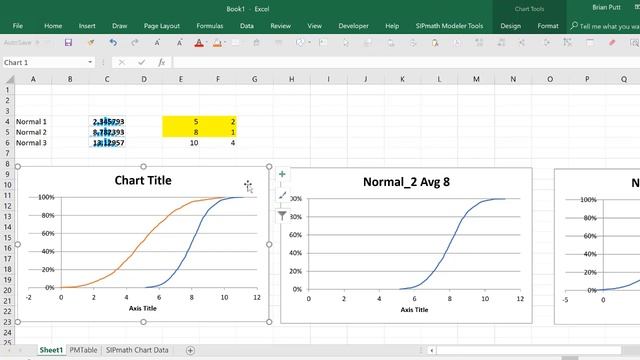This screenshot has height=360, width=640.
Task: Select the yellow cell containing 2
Action: tap(218, 122)
